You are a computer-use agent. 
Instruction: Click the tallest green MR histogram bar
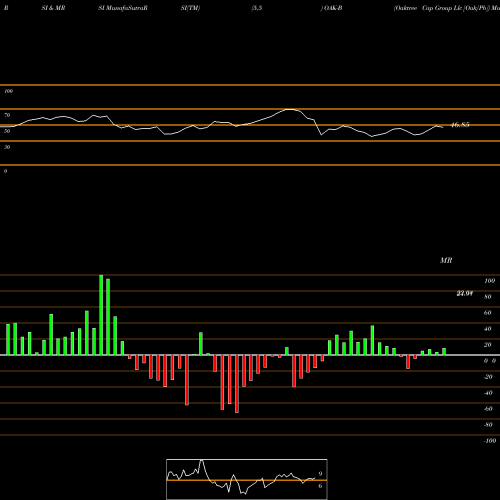tap(101, 315)
